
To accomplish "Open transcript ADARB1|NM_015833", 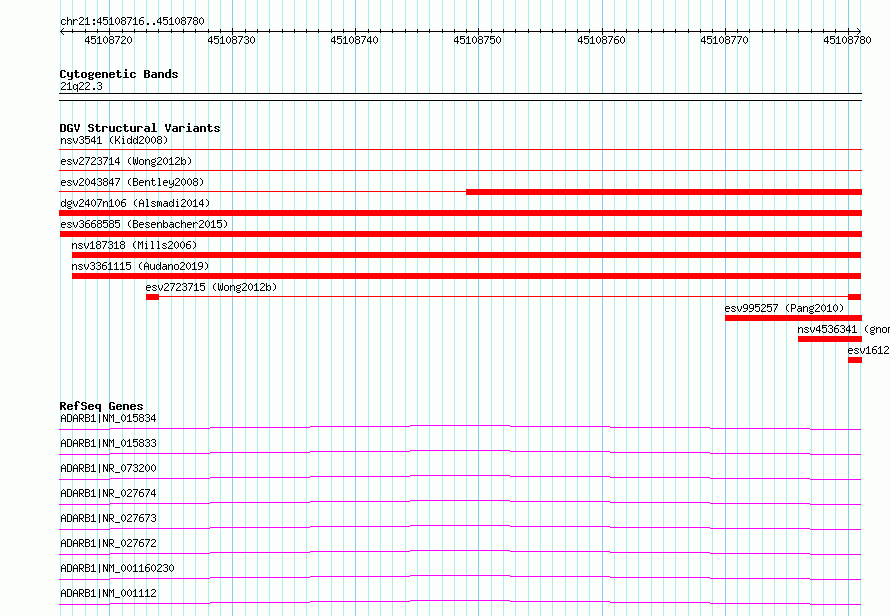I will pyautogui.click(x=108, y=443).
